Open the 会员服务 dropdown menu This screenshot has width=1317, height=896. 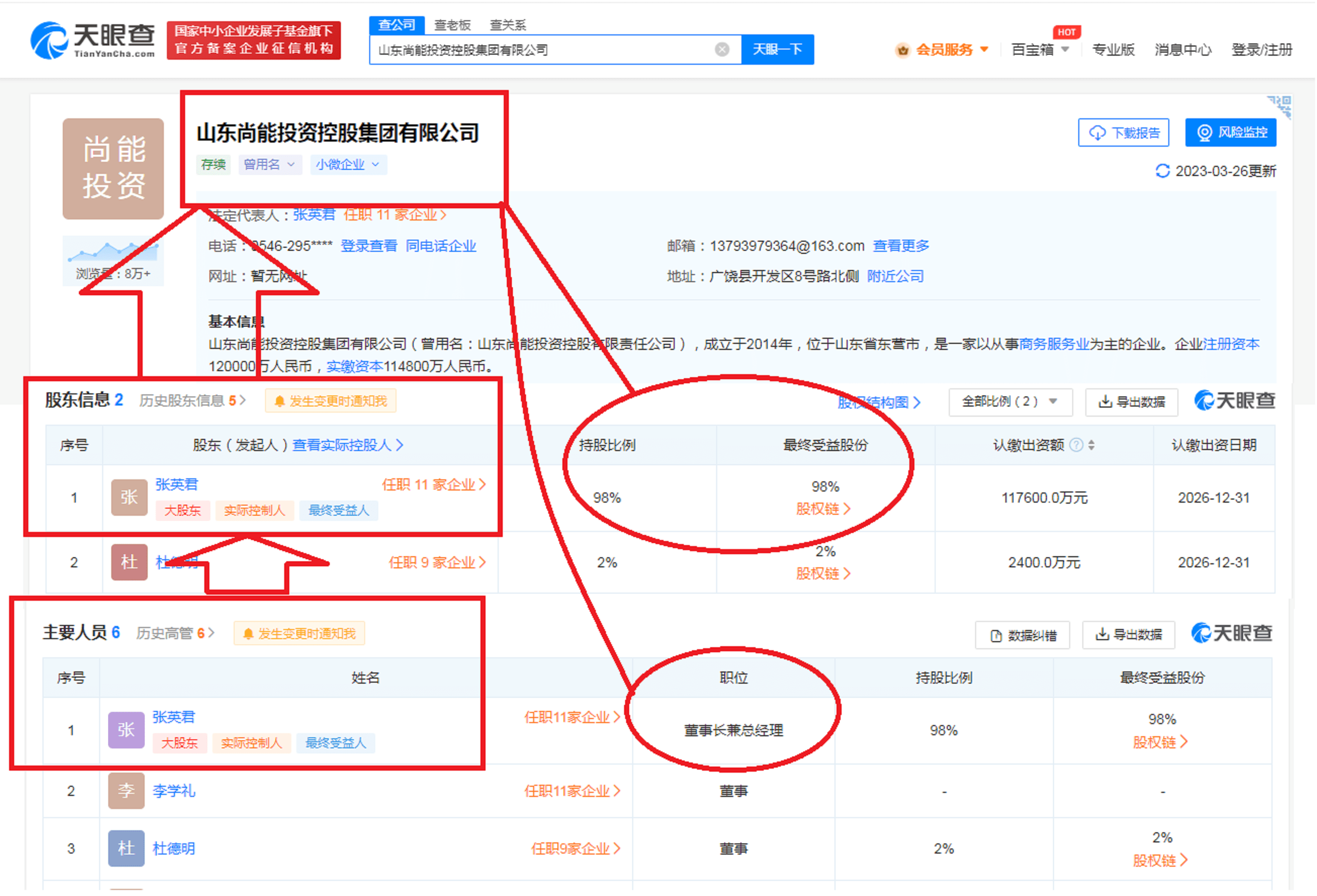pos(952,50)
